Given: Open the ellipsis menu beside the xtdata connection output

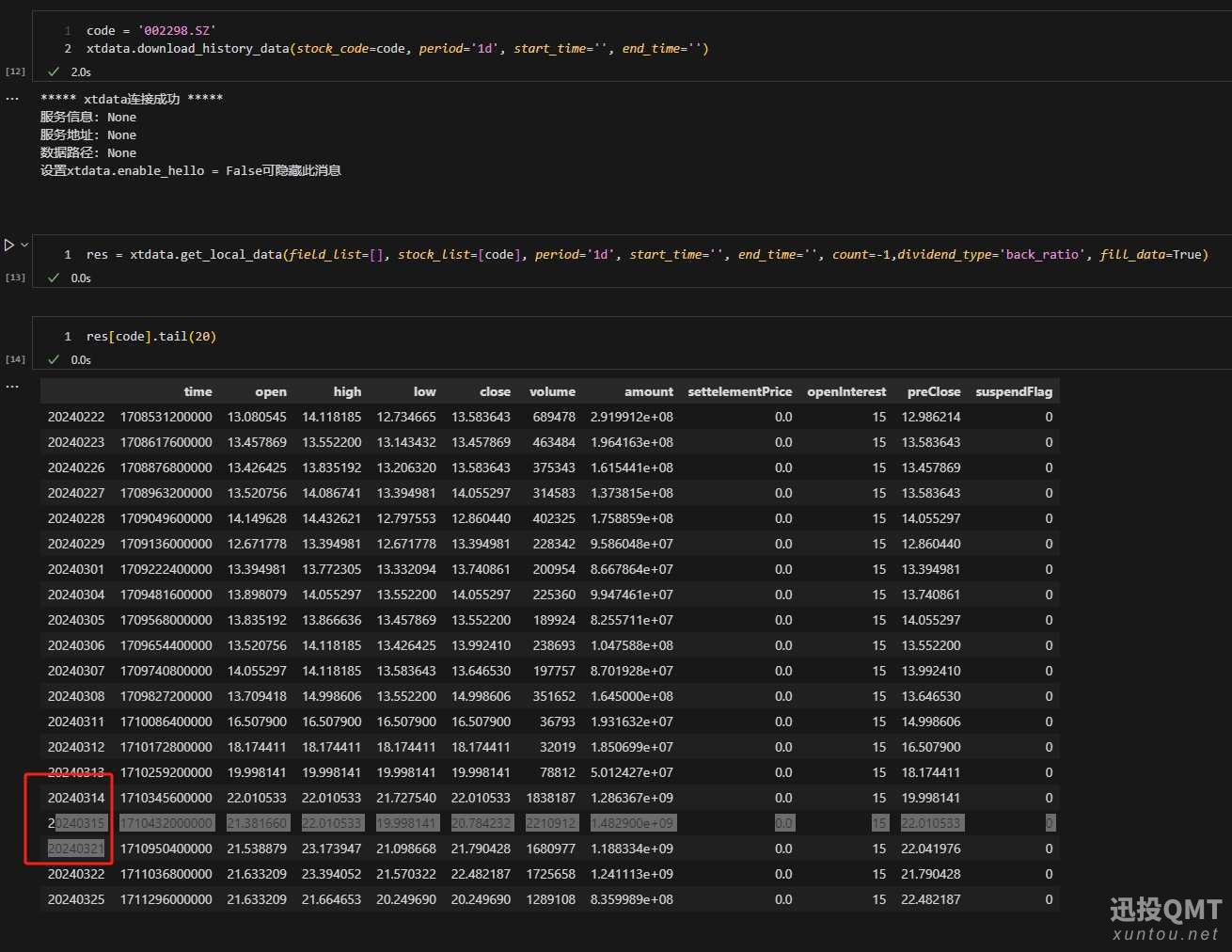Looking at the screenshot, I should (x=12, y=99).
